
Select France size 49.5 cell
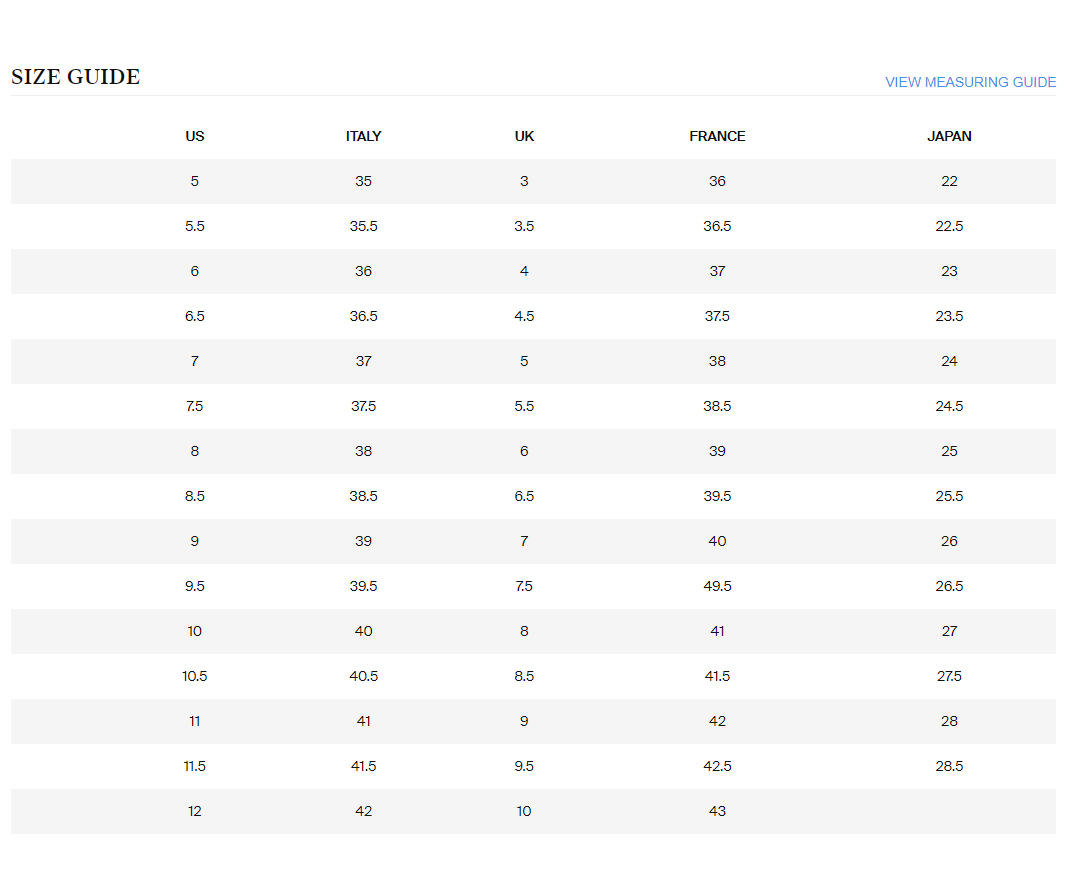click(x=717, y=586)
